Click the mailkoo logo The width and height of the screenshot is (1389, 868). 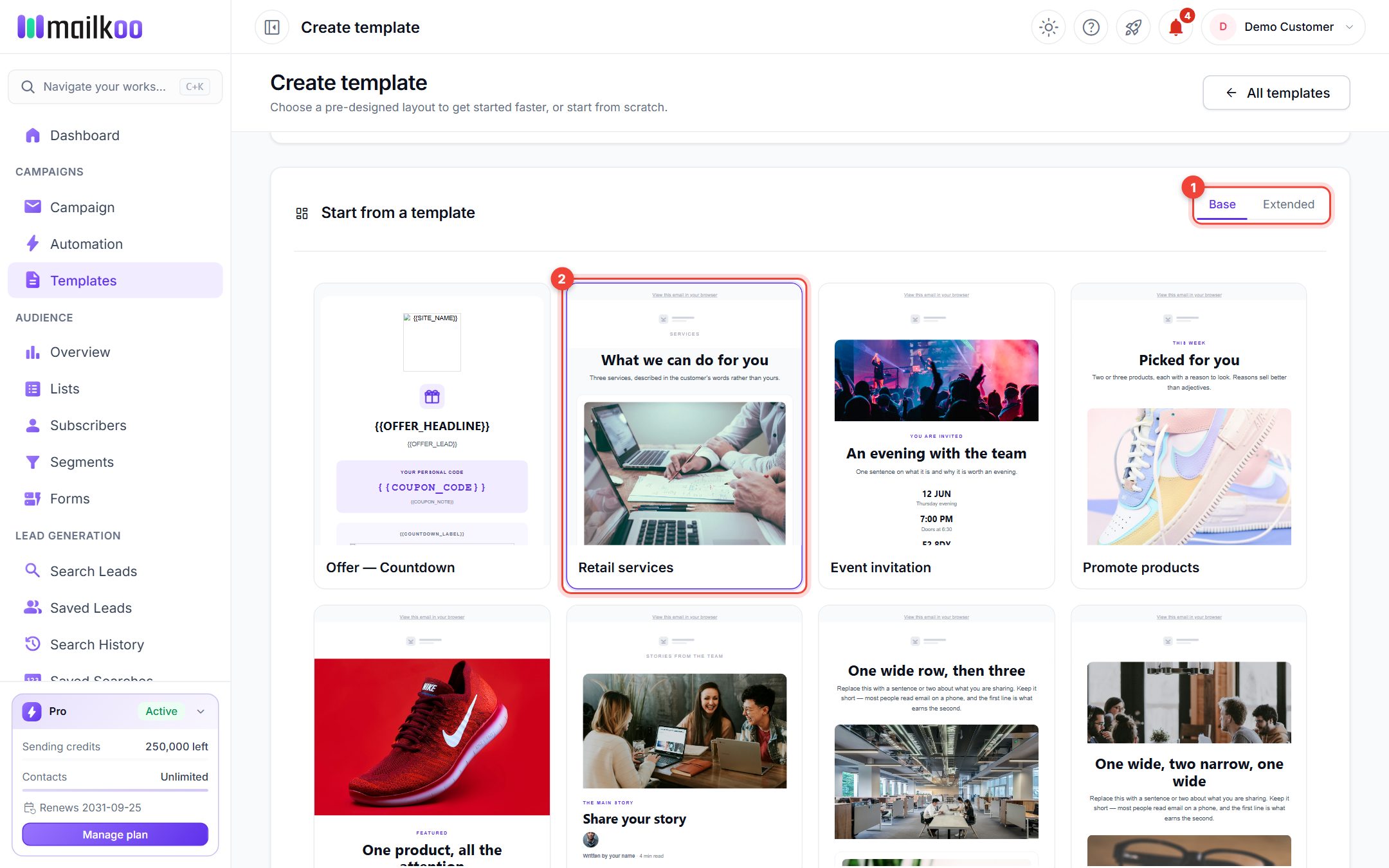point(80,27)
